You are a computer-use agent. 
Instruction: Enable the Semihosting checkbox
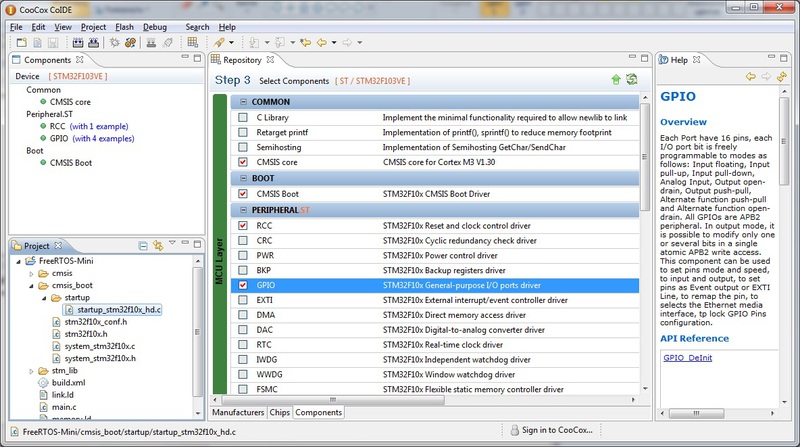click(243, 147)
